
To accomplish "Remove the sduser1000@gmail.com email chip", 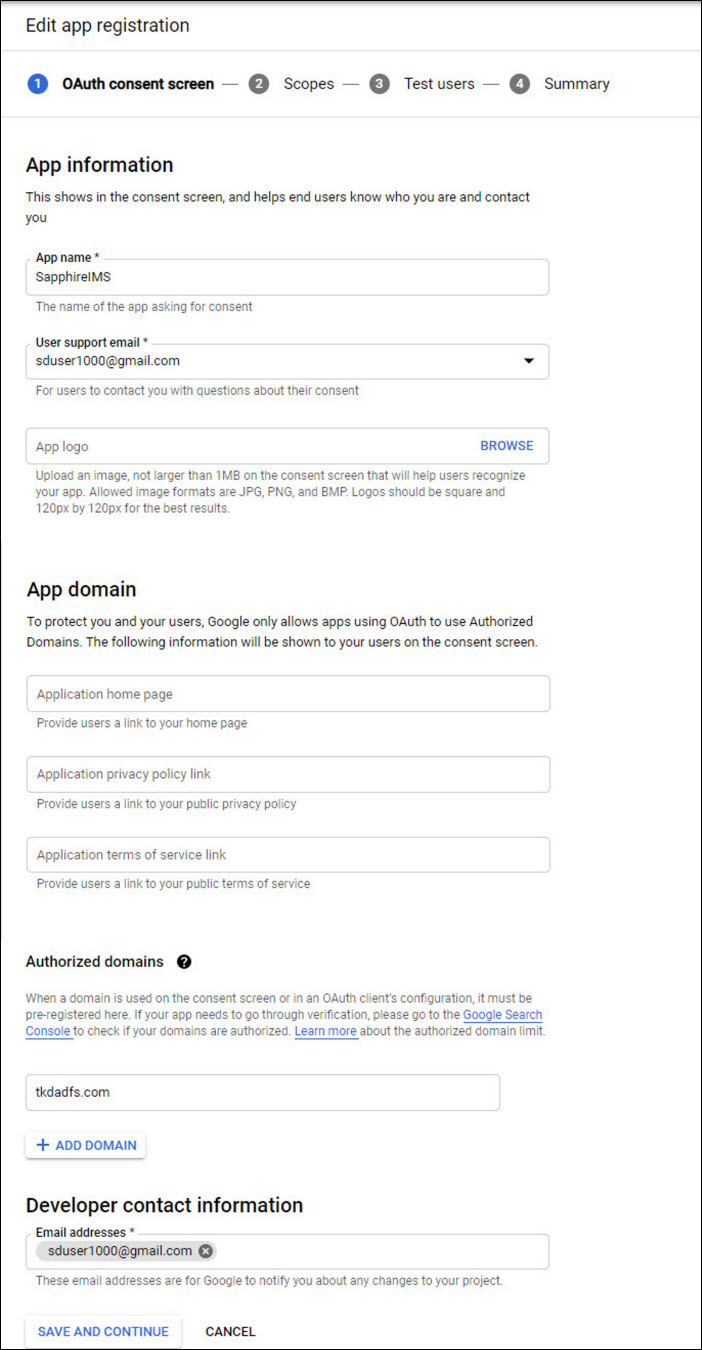I will tap(205, 1251).
